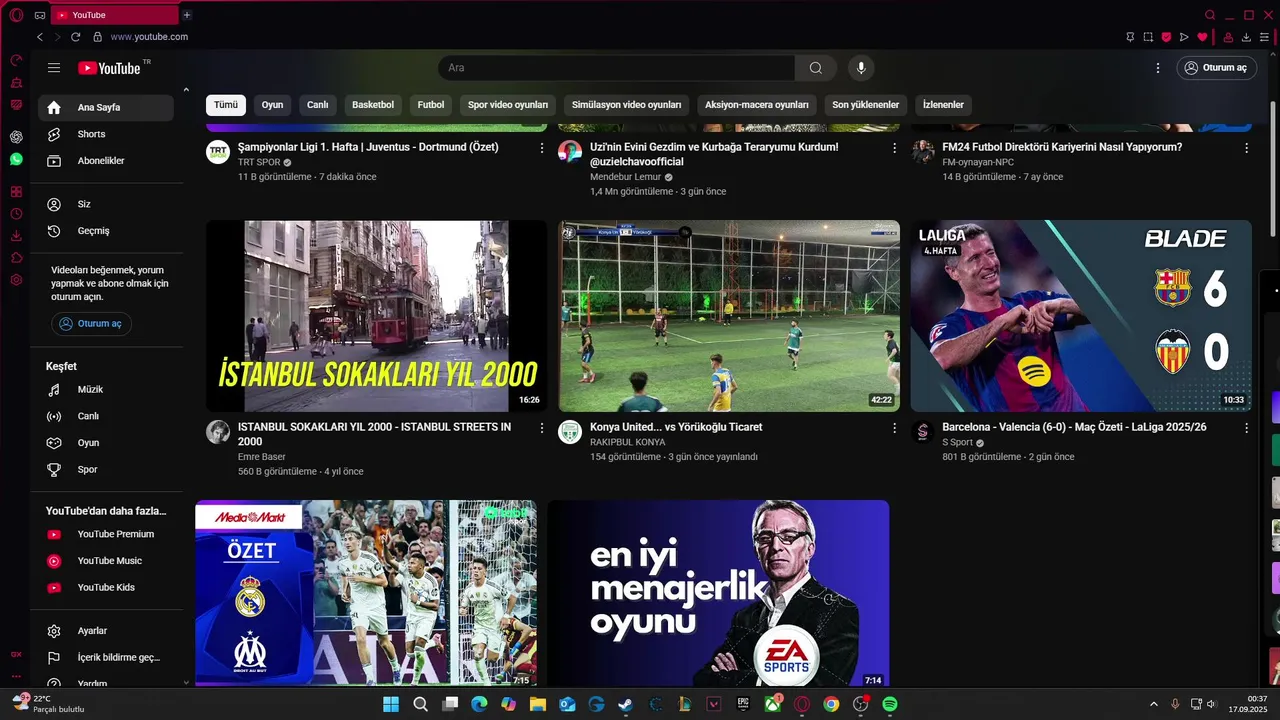Open YouTube Music link
Screen dimensions: 1280x720
106,561
